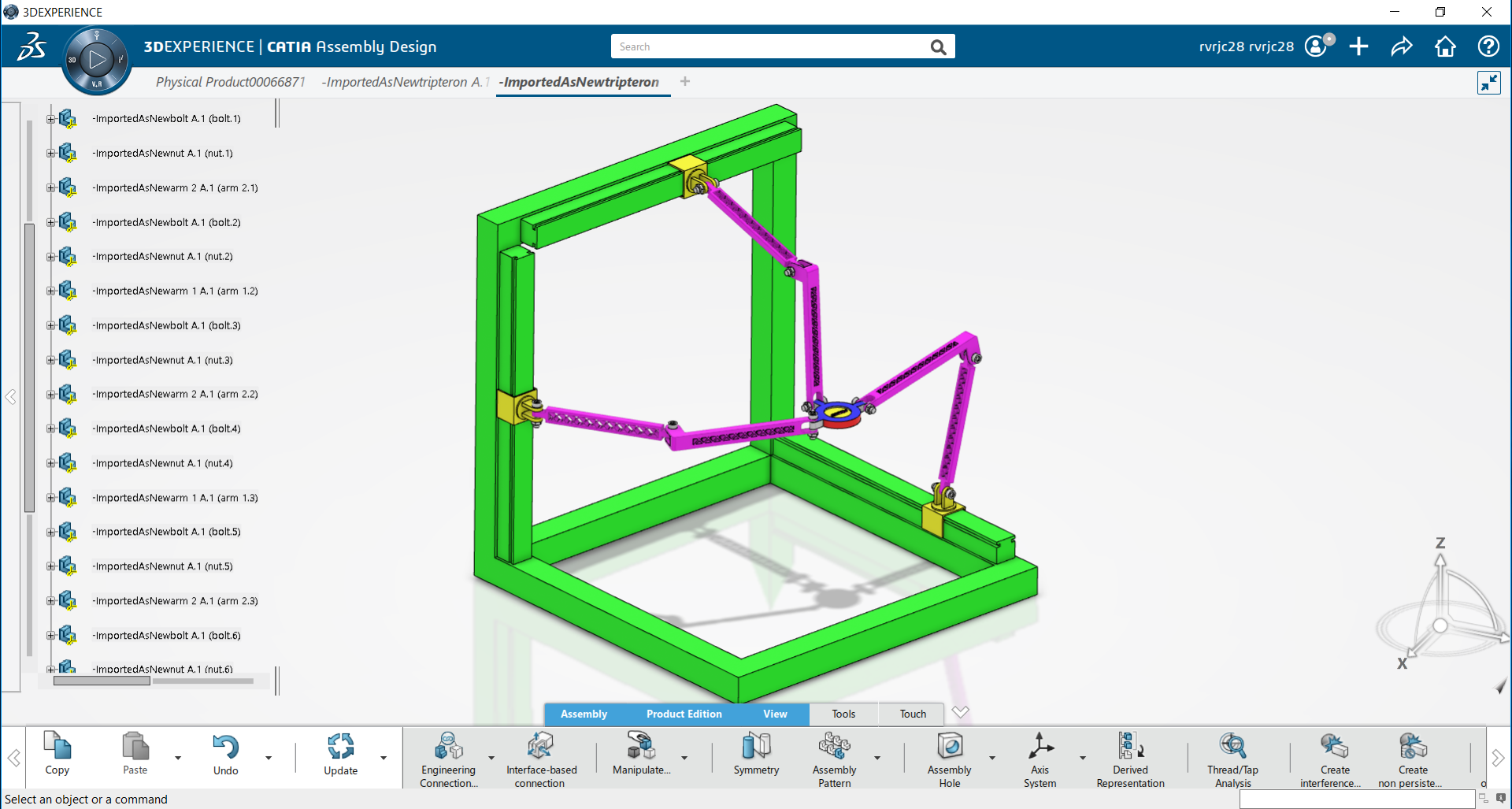This screenshot has width=1512, height=809.
Task: Click the tree horizontal scrollbar
Action: (x=102, y=681)
